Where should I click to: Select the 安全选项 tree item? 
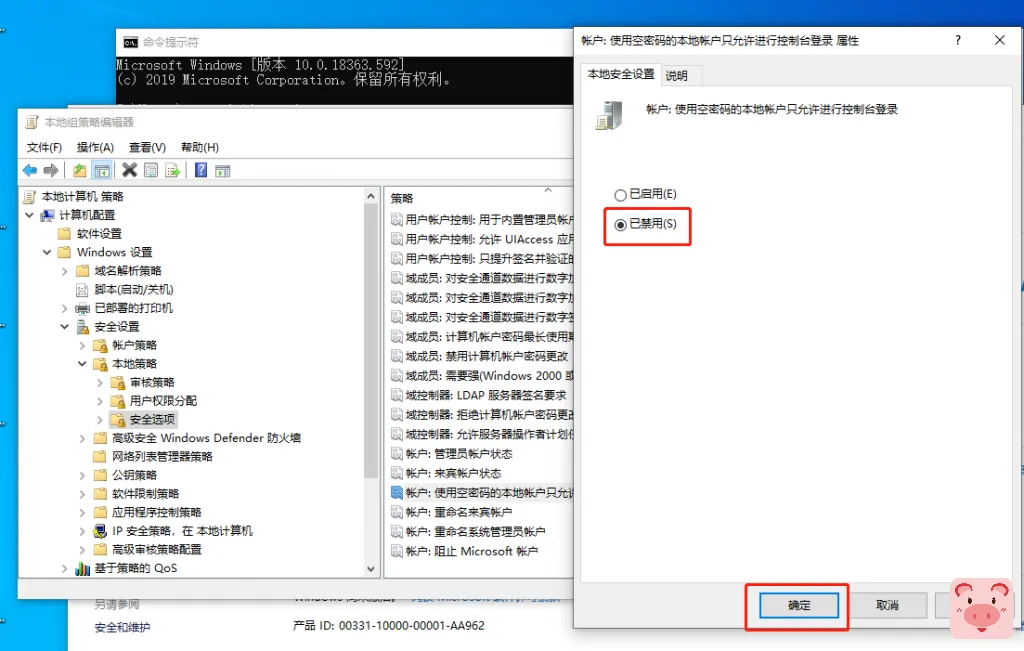coord(152,419)
